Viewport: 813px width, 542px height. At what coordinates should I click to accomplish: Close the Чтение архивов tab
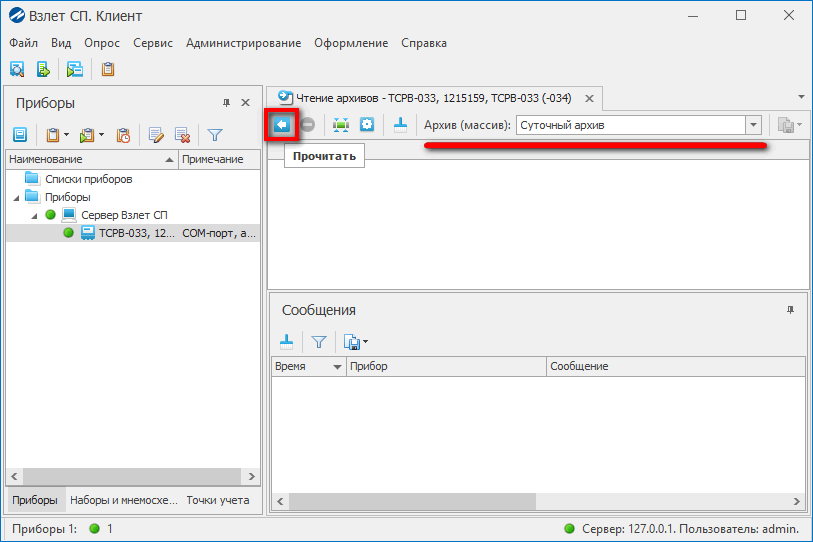(590, 99)
